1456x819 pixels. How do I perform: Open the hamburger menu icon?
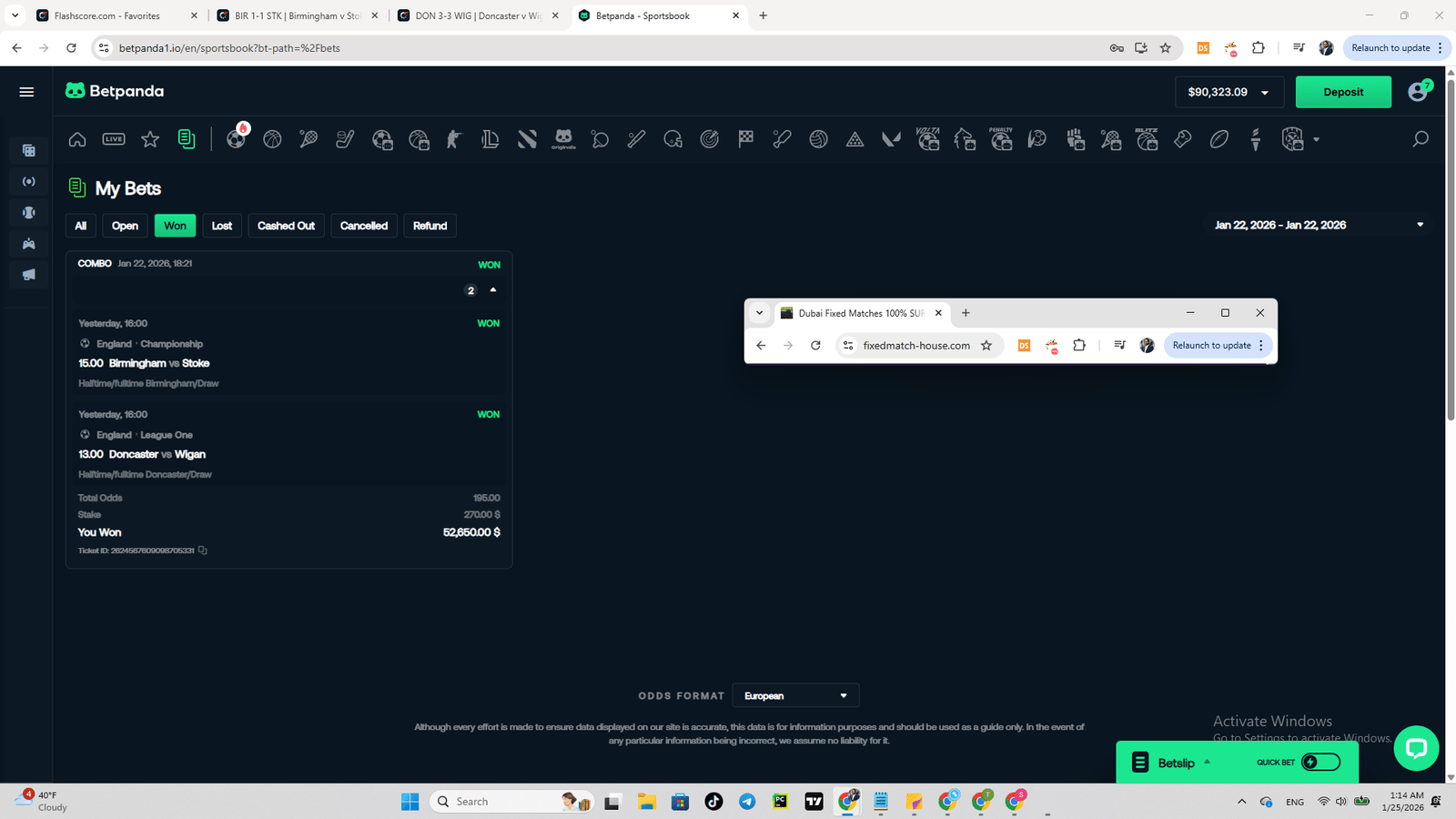(x=26, y=92)
